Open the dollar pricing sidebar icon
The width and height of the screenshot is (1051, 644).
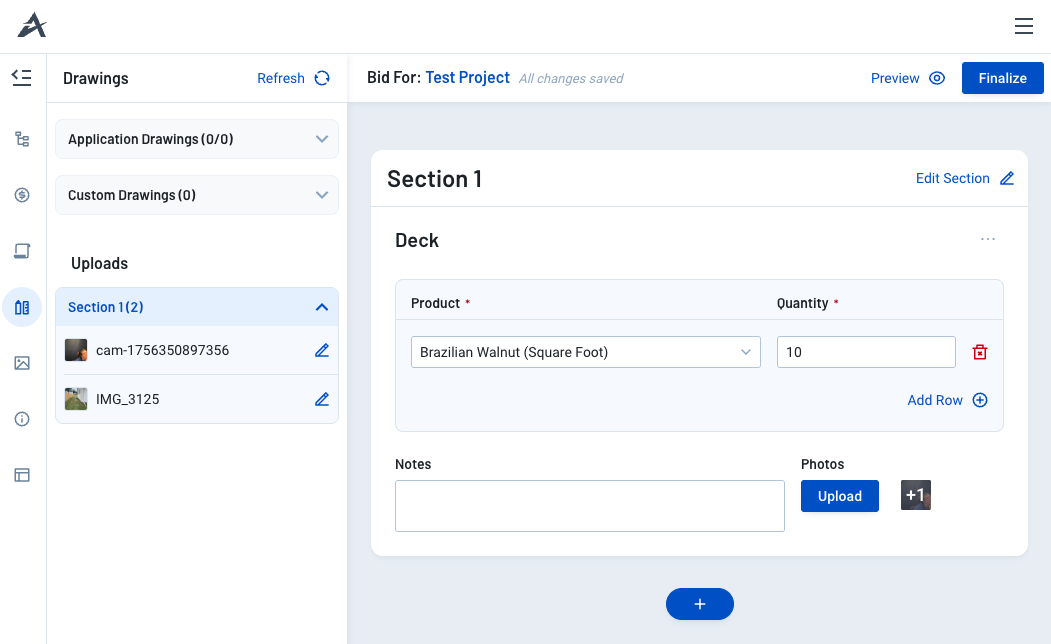tap(22, 195)
